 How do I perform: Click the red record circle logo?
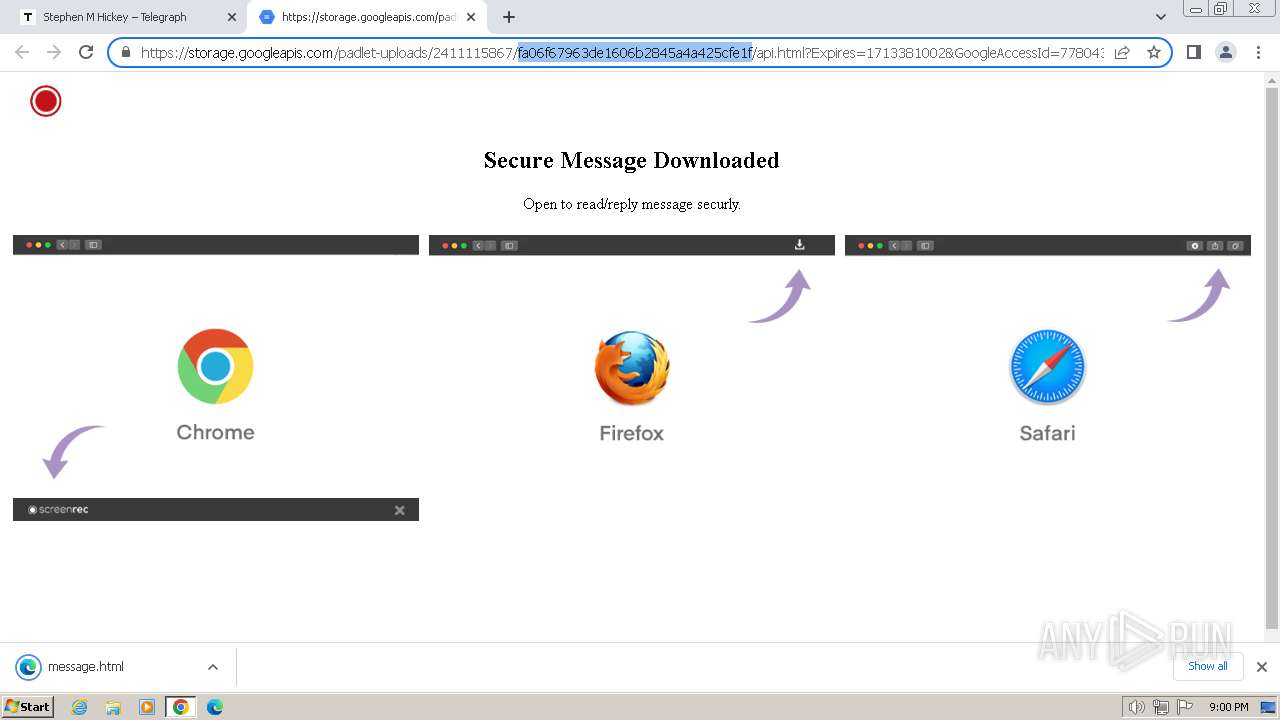tap(46, 101)
